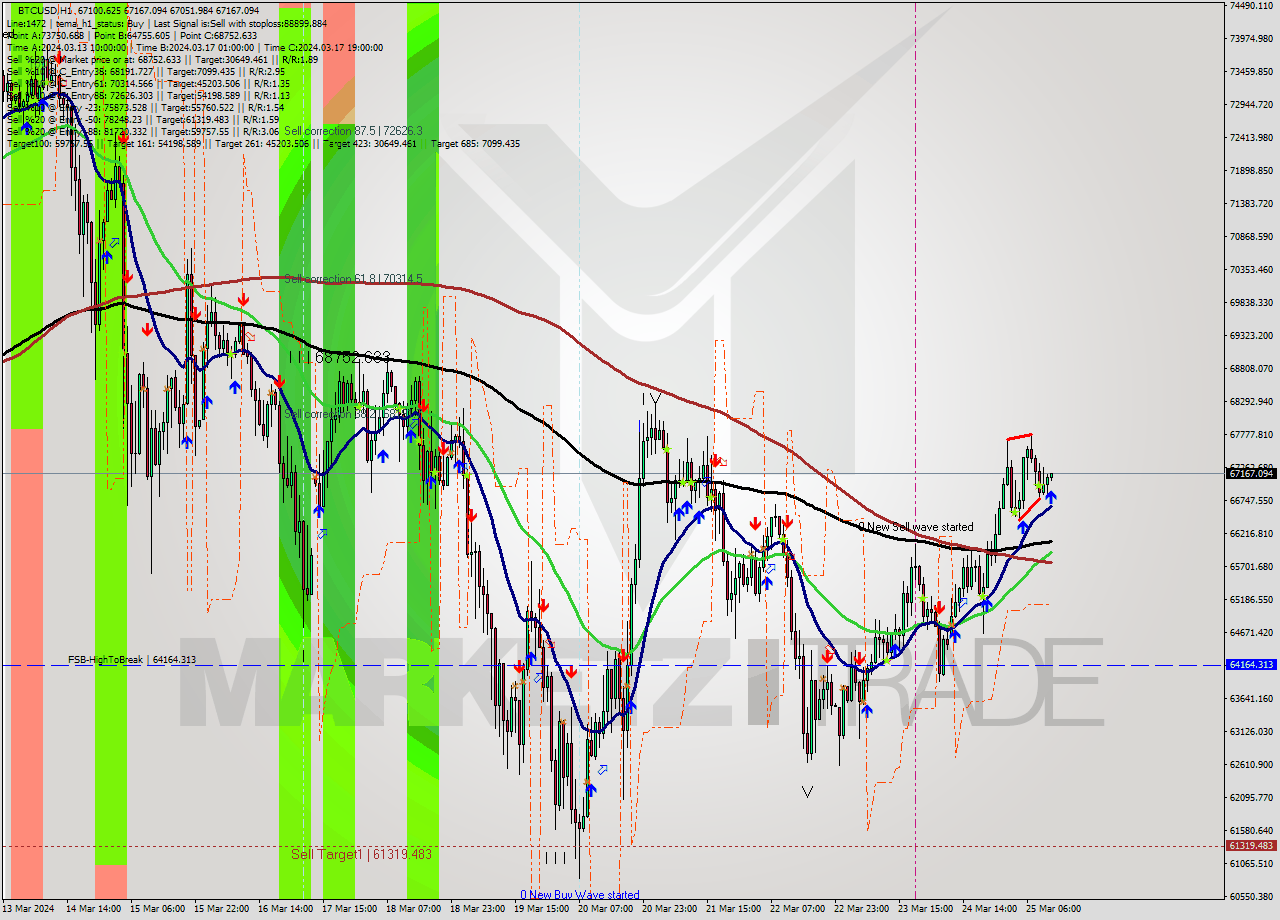Click the 'V' wave label near bottom

807,792
